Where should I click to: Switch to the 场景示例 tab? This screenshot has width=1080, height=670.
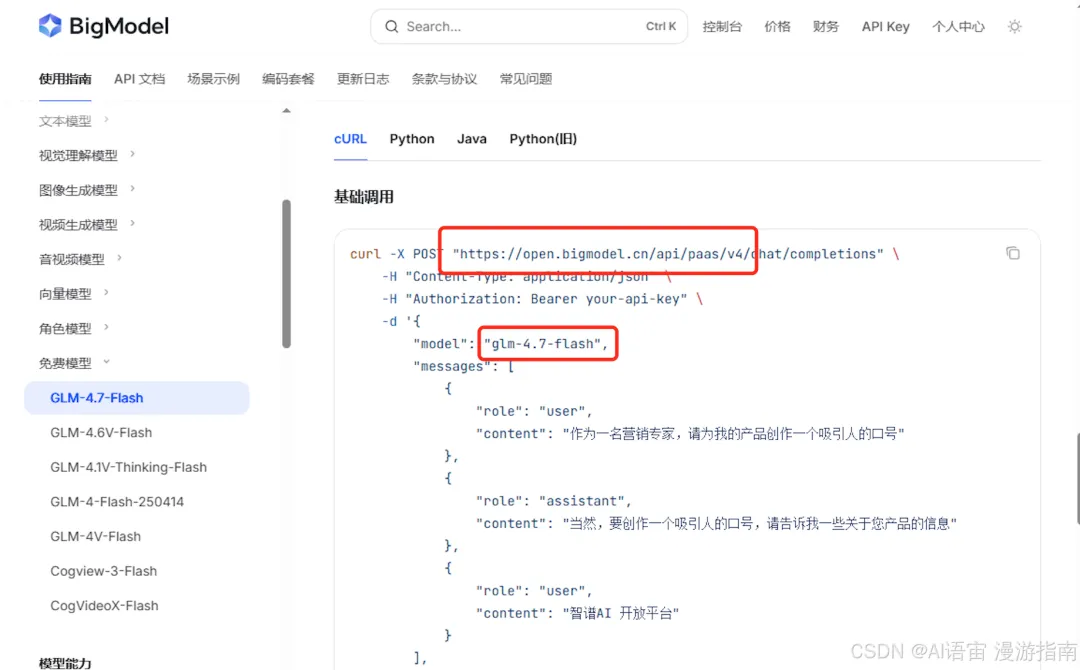(x=214, y=79)
